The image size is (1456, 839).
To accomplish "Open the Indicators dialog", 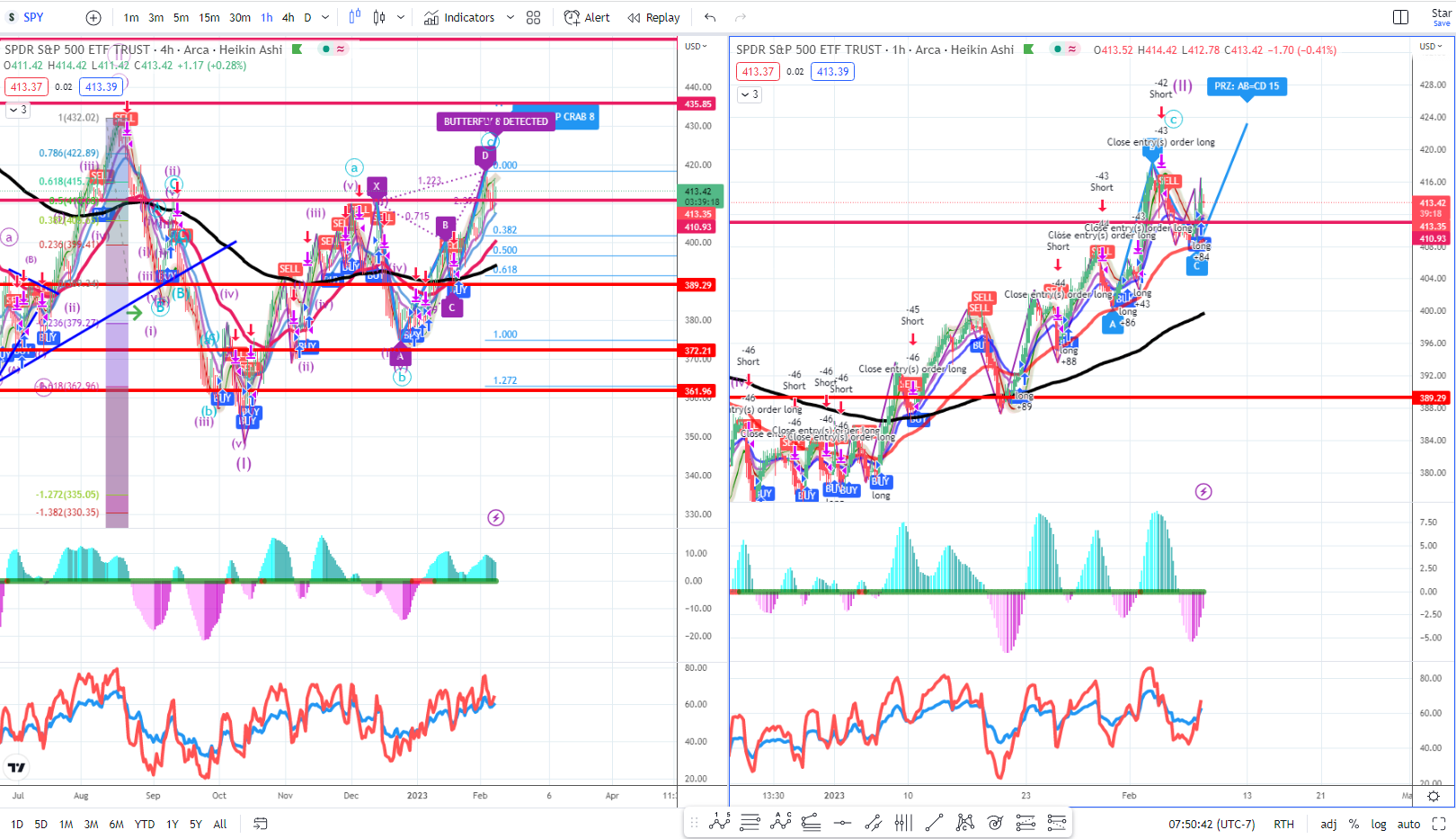I will 459,17.
